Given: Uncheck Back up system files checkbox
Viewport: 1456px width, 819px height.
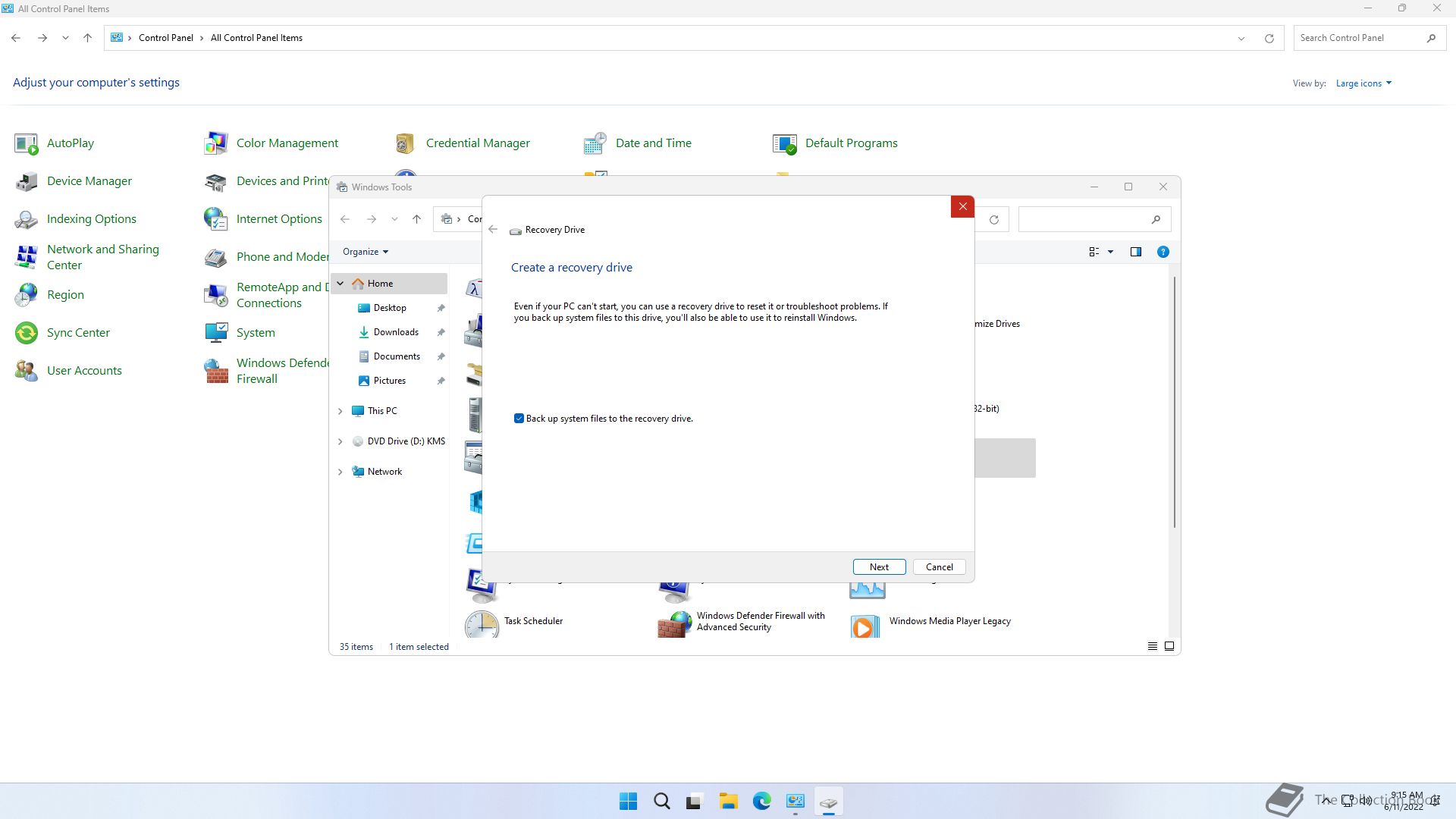Looking at the screenshot, I should tap(519, 419).
